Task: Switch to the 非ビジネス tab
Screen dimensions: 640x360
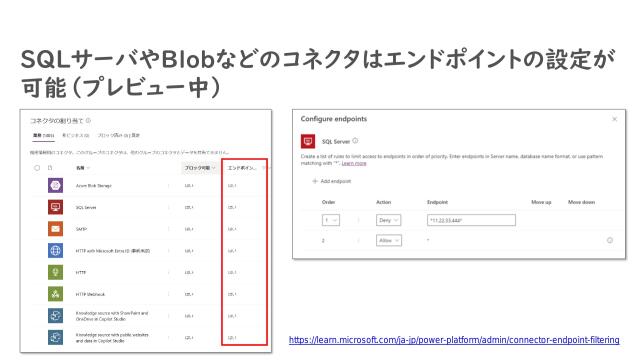Action: [x=76, y=135]
